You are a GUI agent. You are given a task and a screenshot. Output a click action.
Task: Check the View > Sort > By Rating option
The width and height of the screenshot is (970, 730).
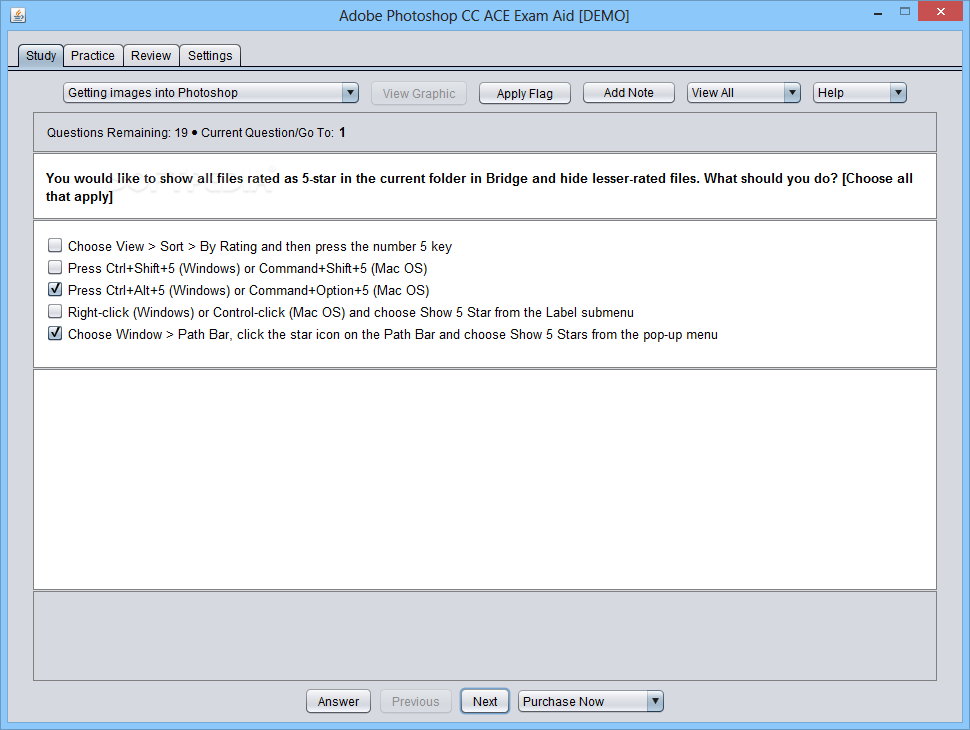pos(55,246)
